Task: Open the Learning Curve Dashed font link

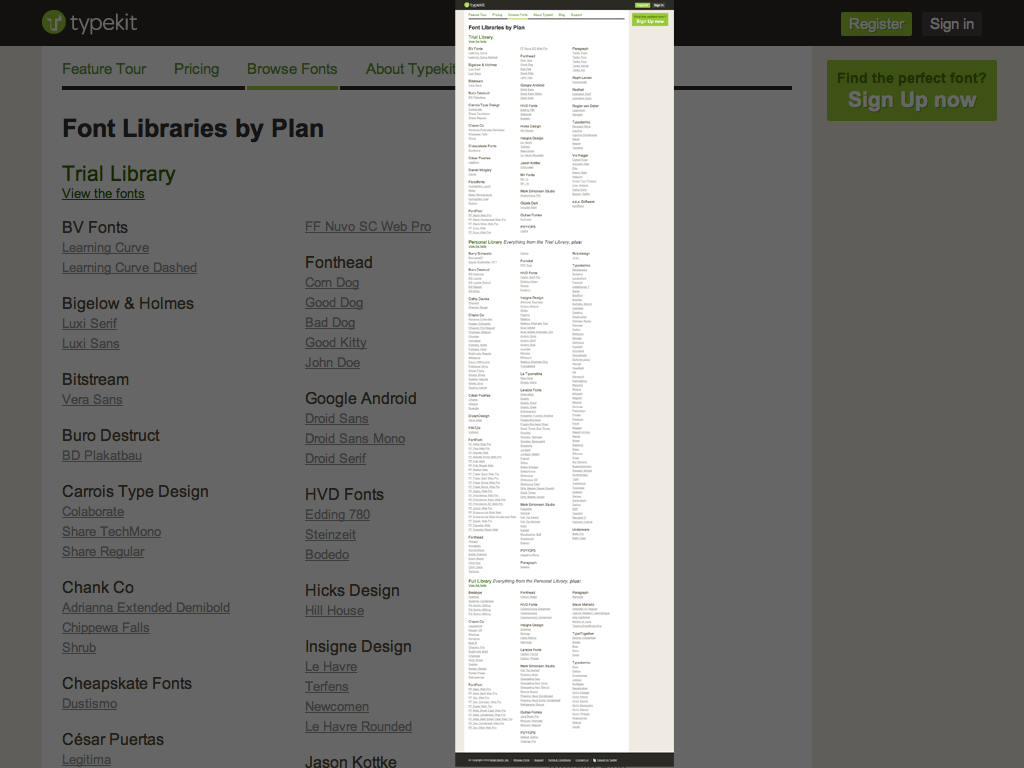Action: coord(129,267)
